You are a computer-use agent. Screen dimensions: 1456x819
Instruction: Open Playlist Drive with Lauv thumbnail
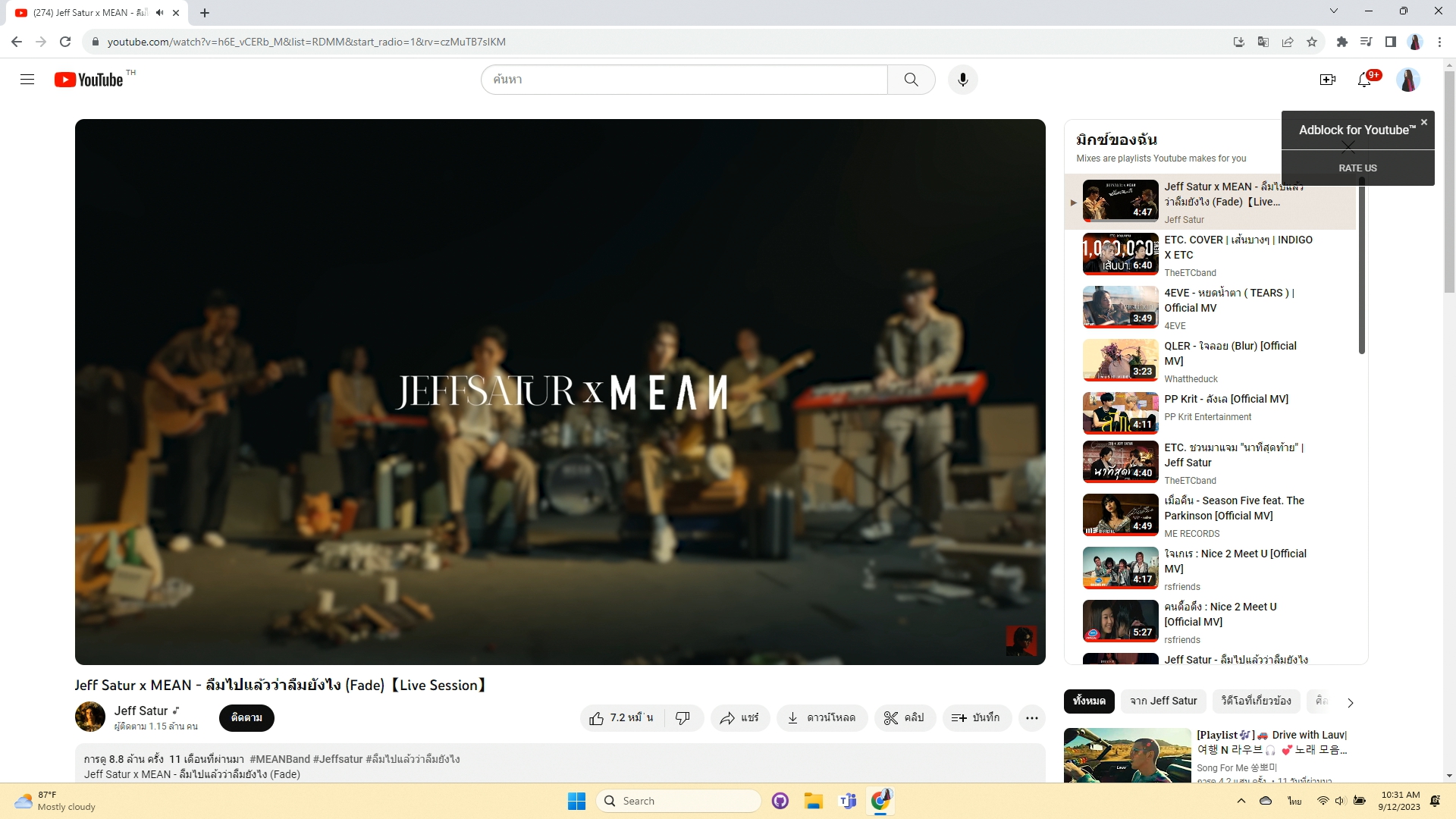click(1127, 755)
